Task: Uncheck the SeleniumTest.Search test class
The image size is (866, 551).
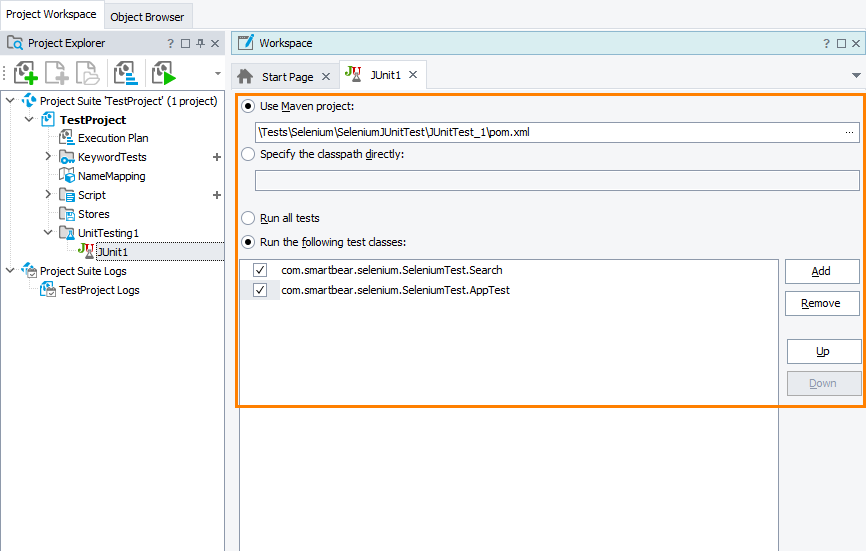Action: tap(260, 271)
